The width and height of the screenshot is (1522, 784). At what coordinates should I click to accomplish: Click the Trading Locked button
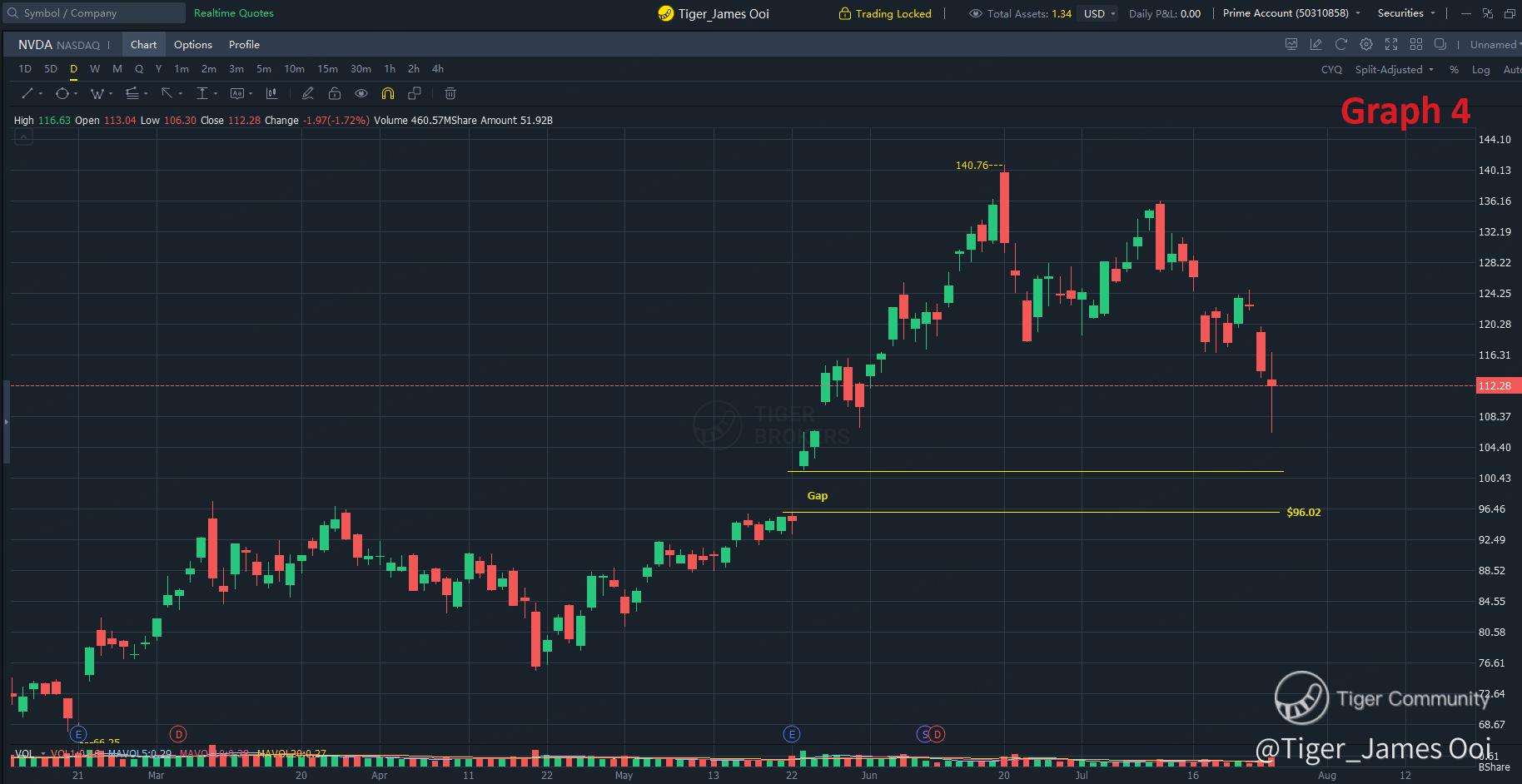pos(885,13)
